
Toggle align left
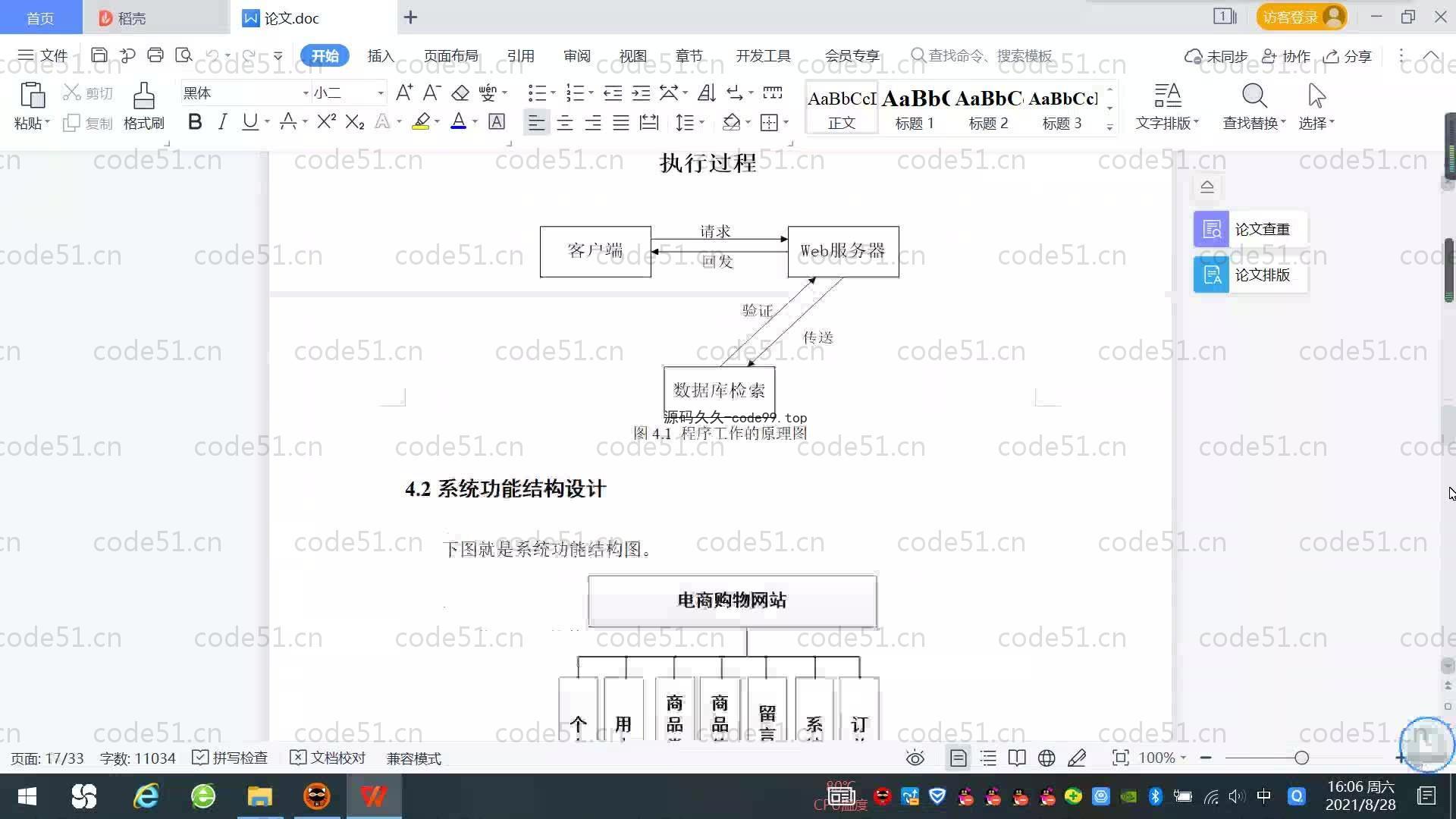(x=536, y=121)
